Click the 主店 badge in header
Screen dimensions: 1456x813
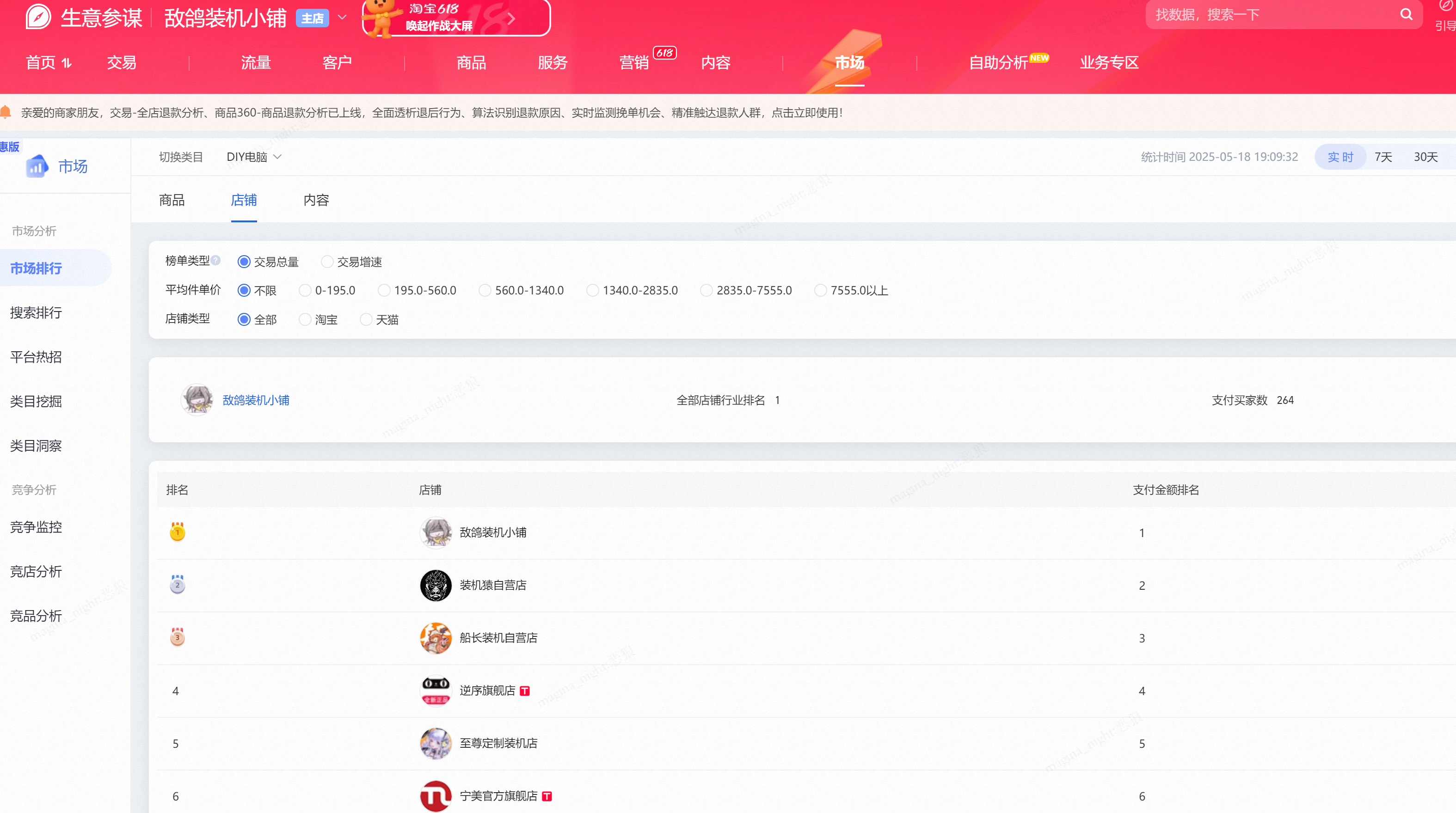[x=312, y=18]
